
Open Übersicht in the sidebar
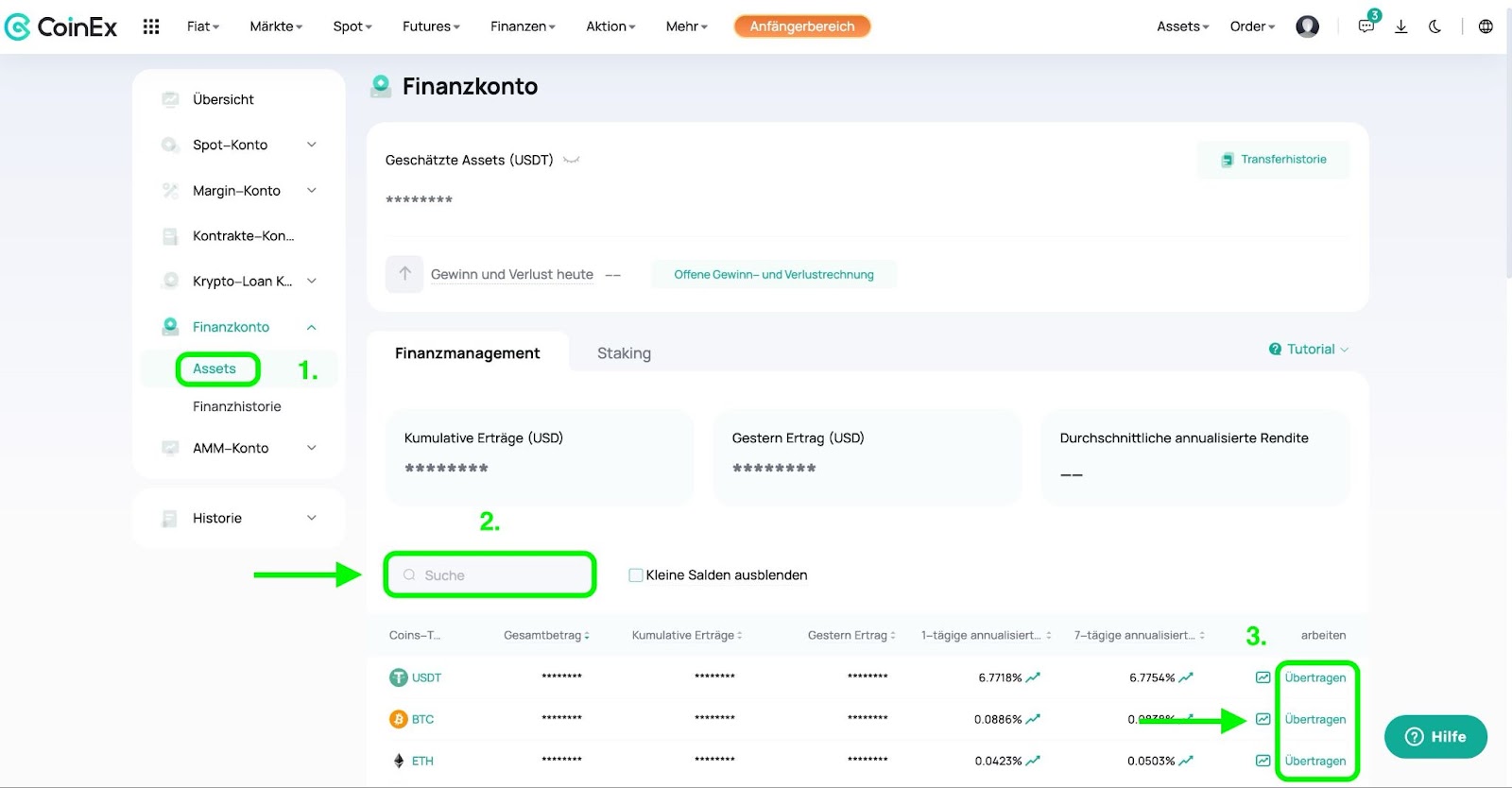(223, 99)
